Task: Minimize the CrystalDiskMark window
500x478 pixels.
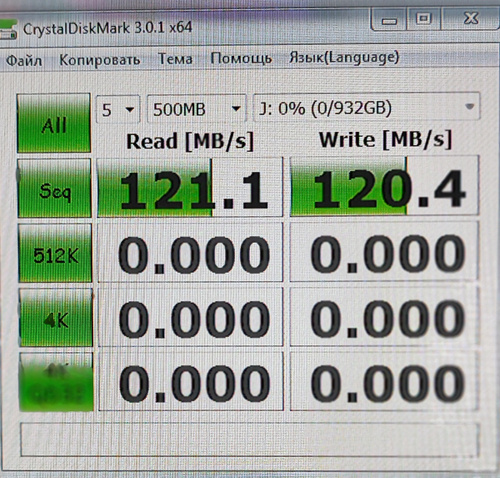Action: point(389,20)
